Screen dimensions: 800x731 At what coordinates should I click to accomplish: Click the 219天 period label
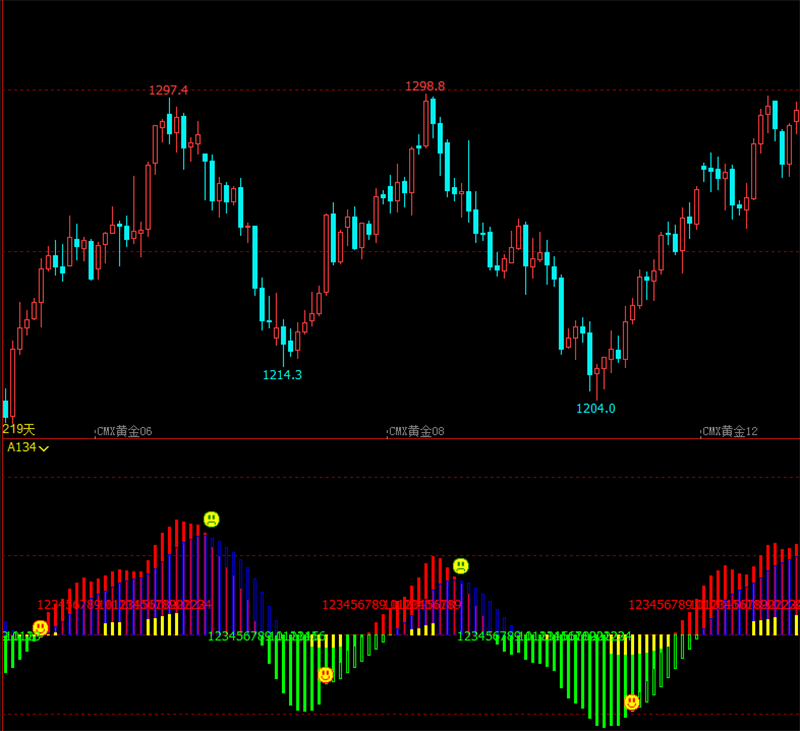click(18, 429)
